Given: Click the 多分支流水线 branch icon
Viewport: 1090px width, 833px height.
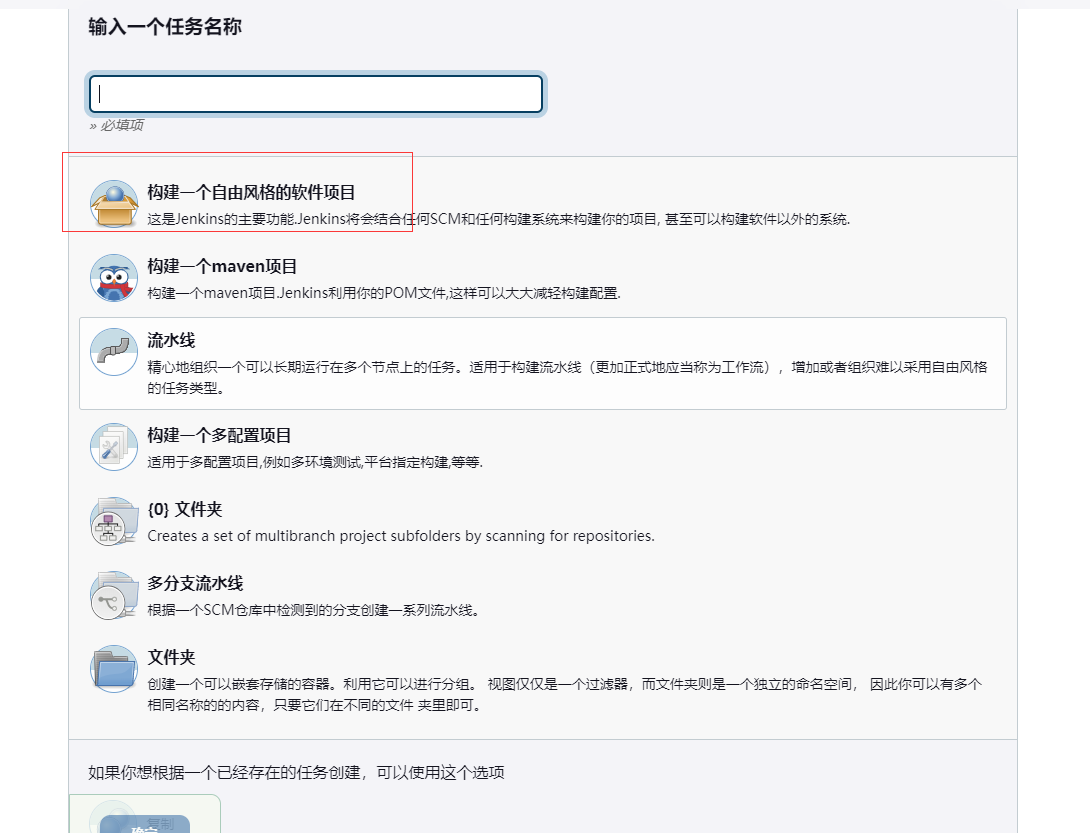Looking at the screenshot, I should pos(114,595).
